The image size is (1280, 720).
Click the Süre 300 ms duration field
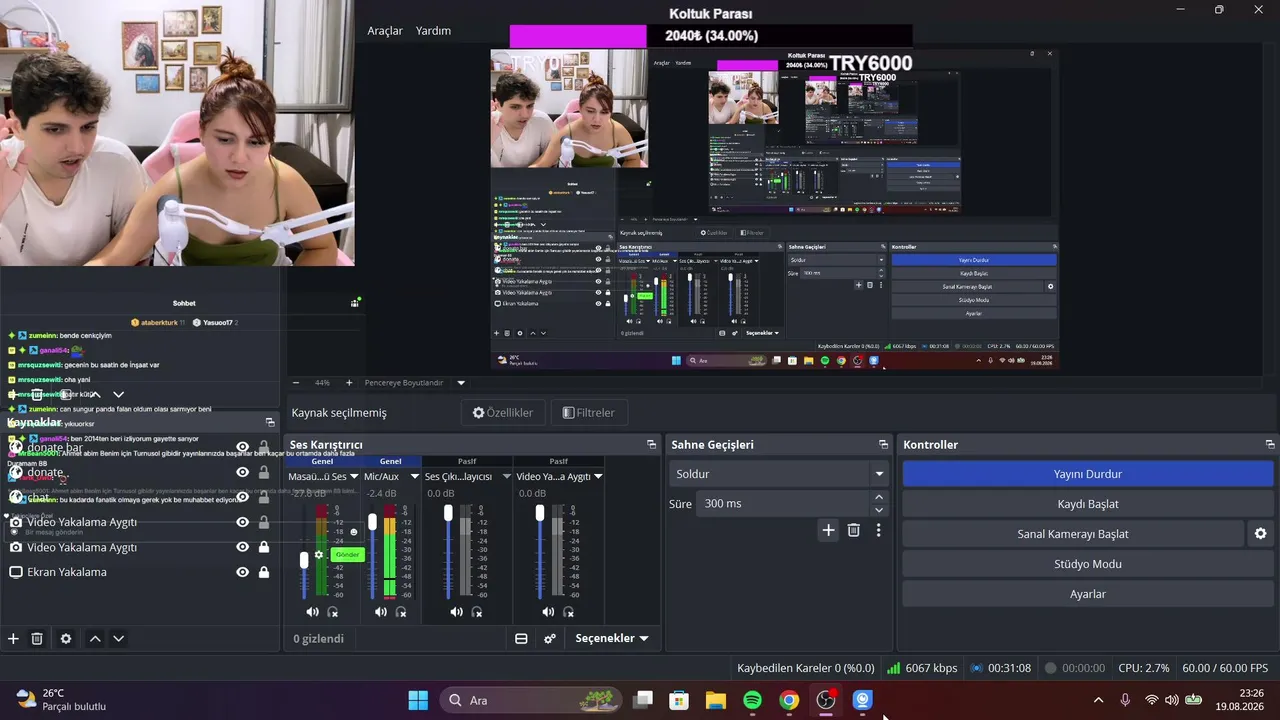pos(783,503)
